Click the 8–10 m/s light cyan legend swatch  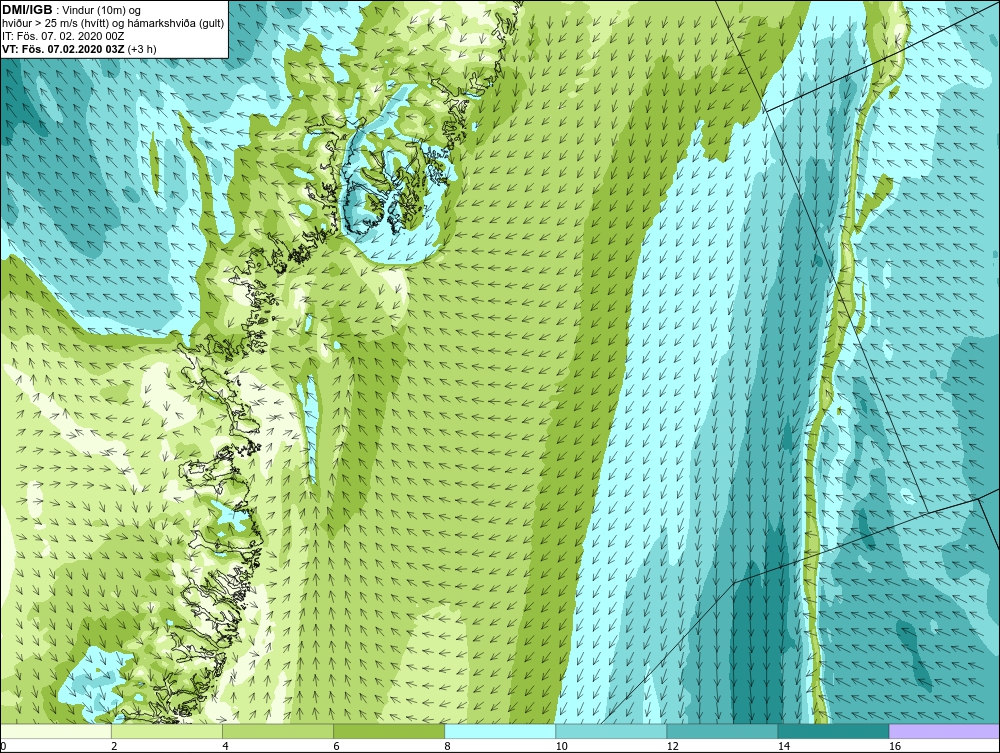[500, 731]
